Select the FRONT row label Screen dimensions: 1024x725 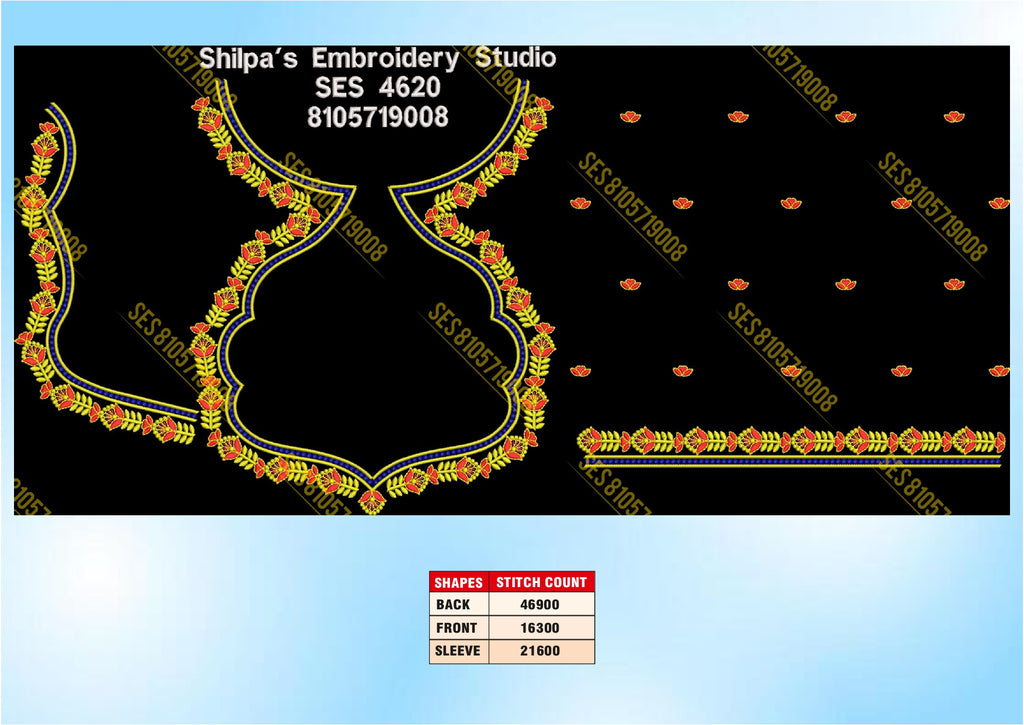pos(458,628)
